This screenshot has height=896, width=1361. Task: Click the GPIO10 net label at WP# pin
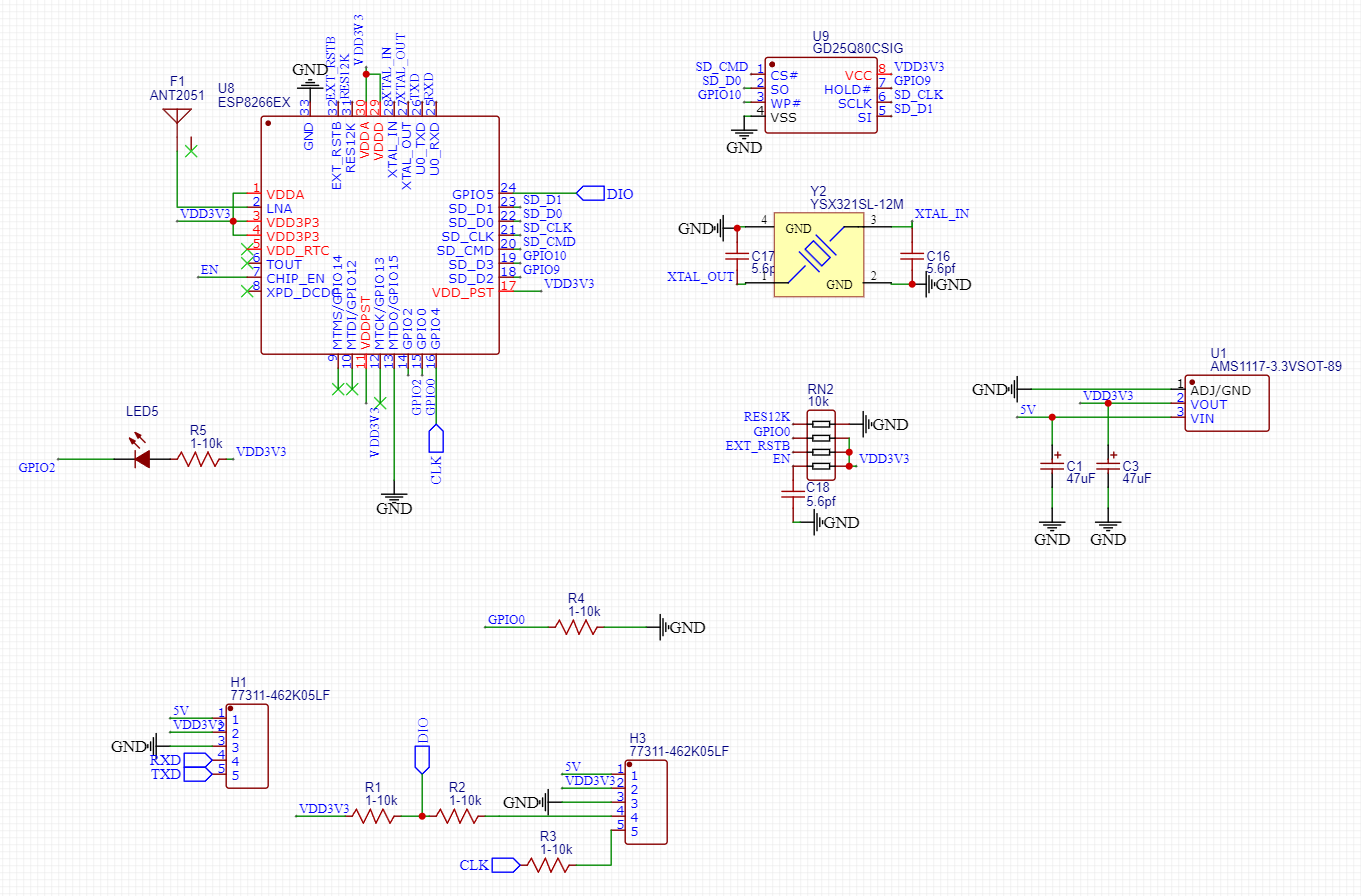[719, 95]
